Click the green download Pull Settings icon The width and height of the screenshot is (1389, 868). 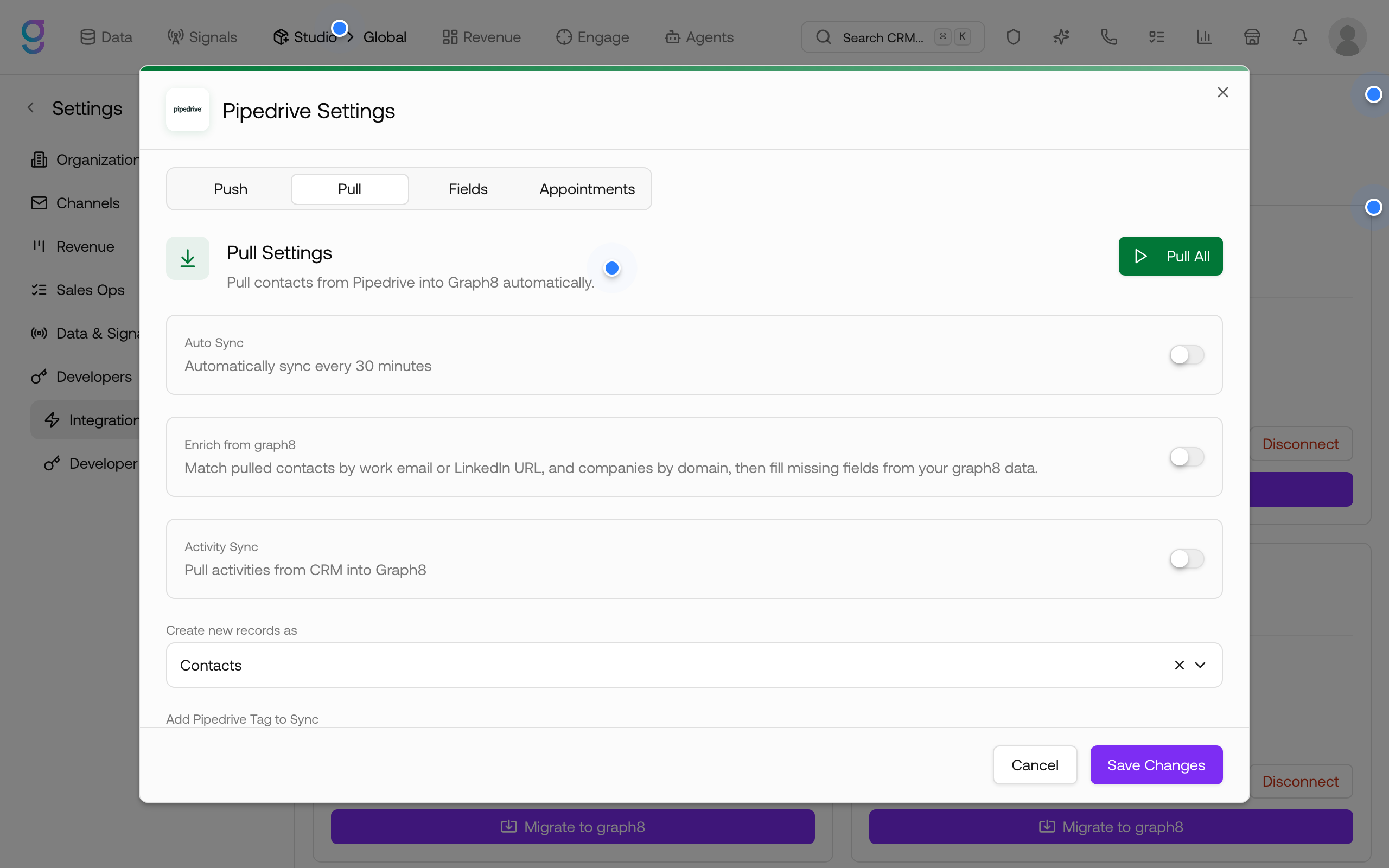point(188,258)
